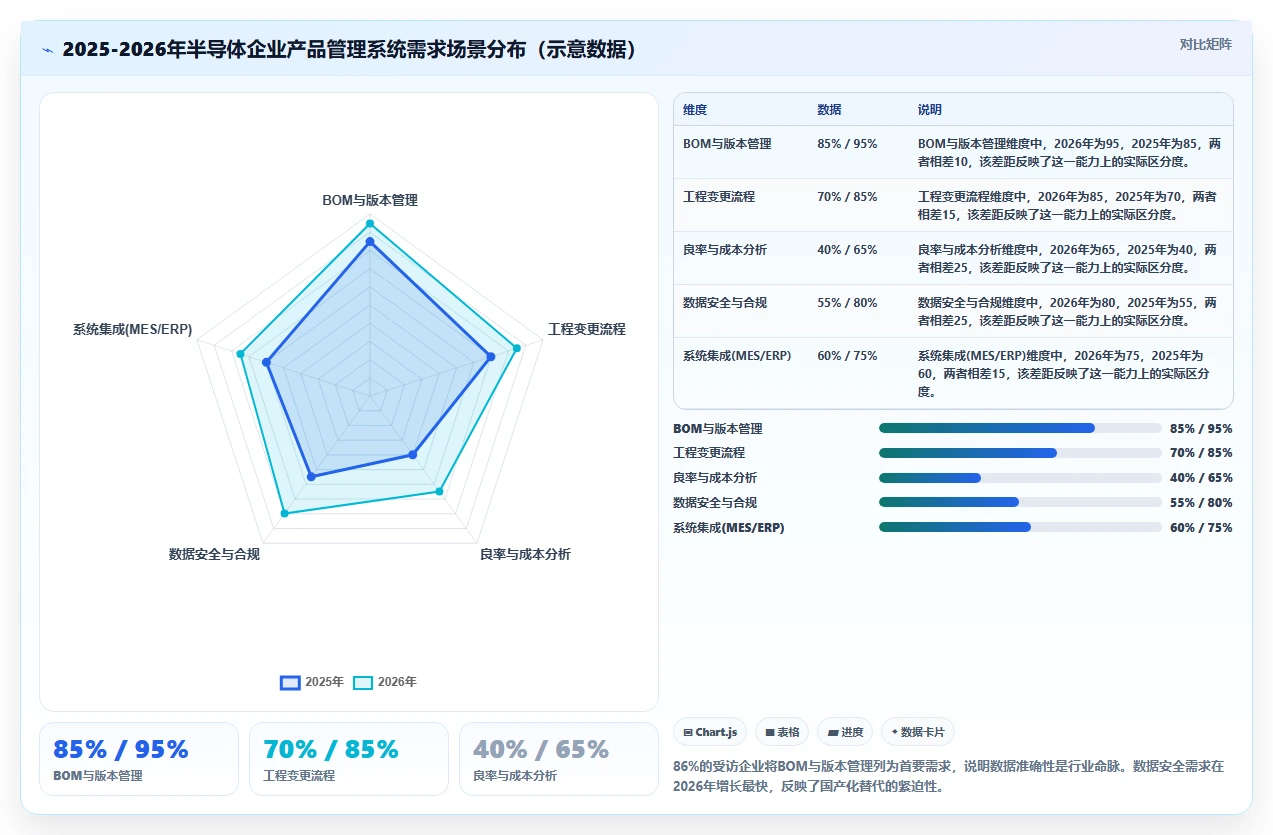Click the 维度 column header
This screenshot has width=1273, height=835.
point(695,110)
